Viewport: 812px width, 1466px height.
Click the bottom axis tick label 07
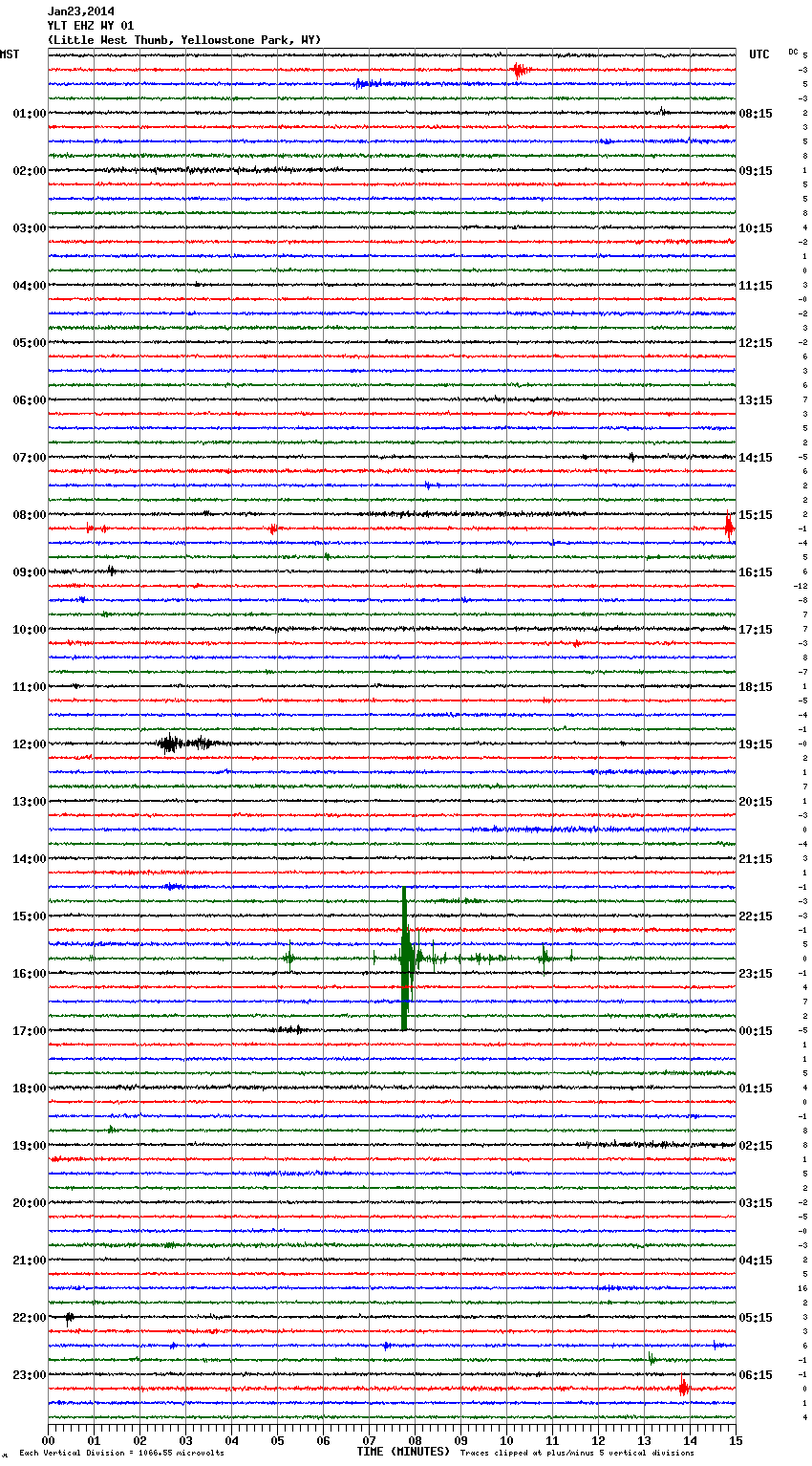(x=370, y=1440)
